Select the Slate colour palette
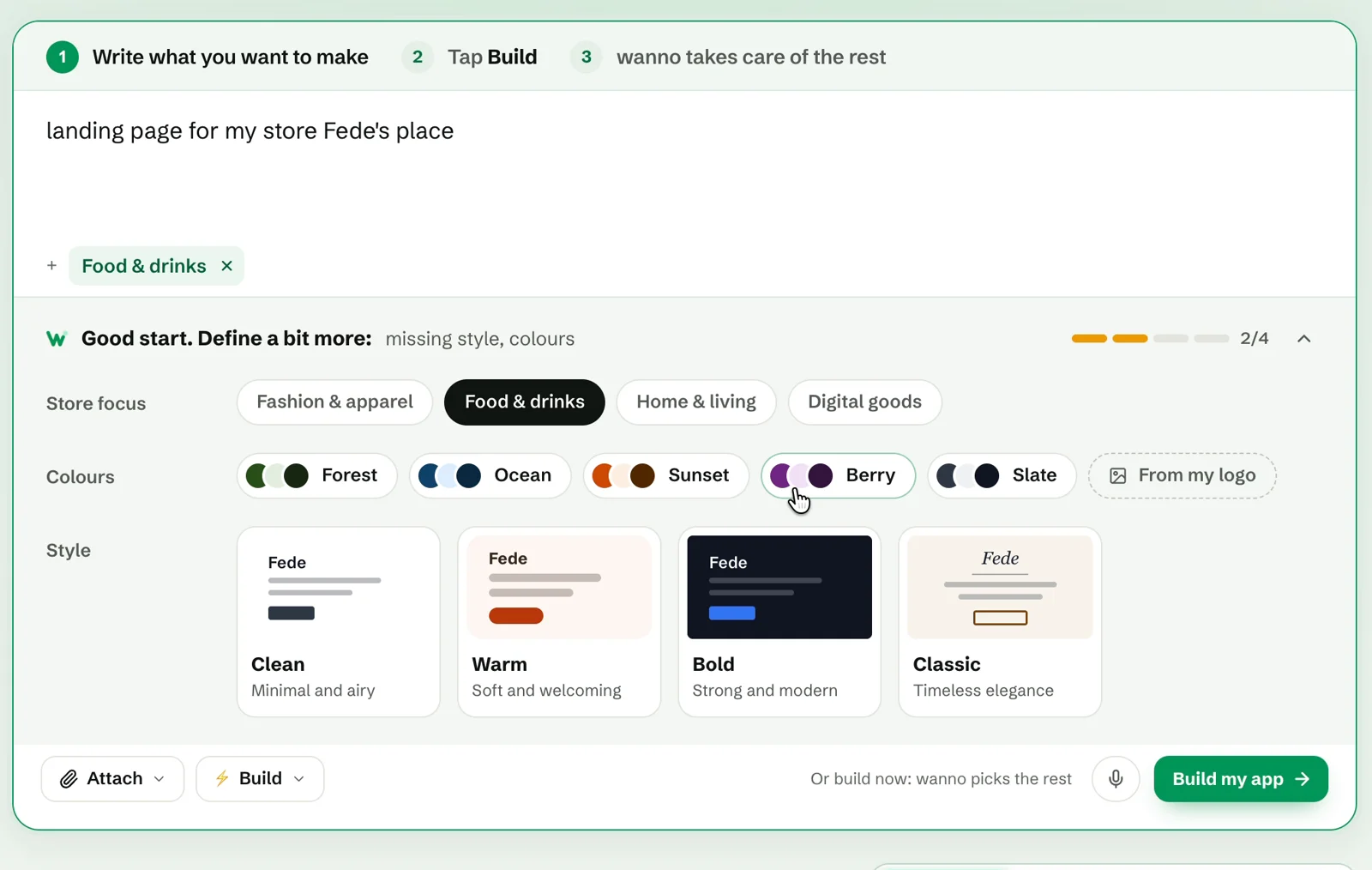This screenshot has width=1372, height=870. tap(1002, 476)
